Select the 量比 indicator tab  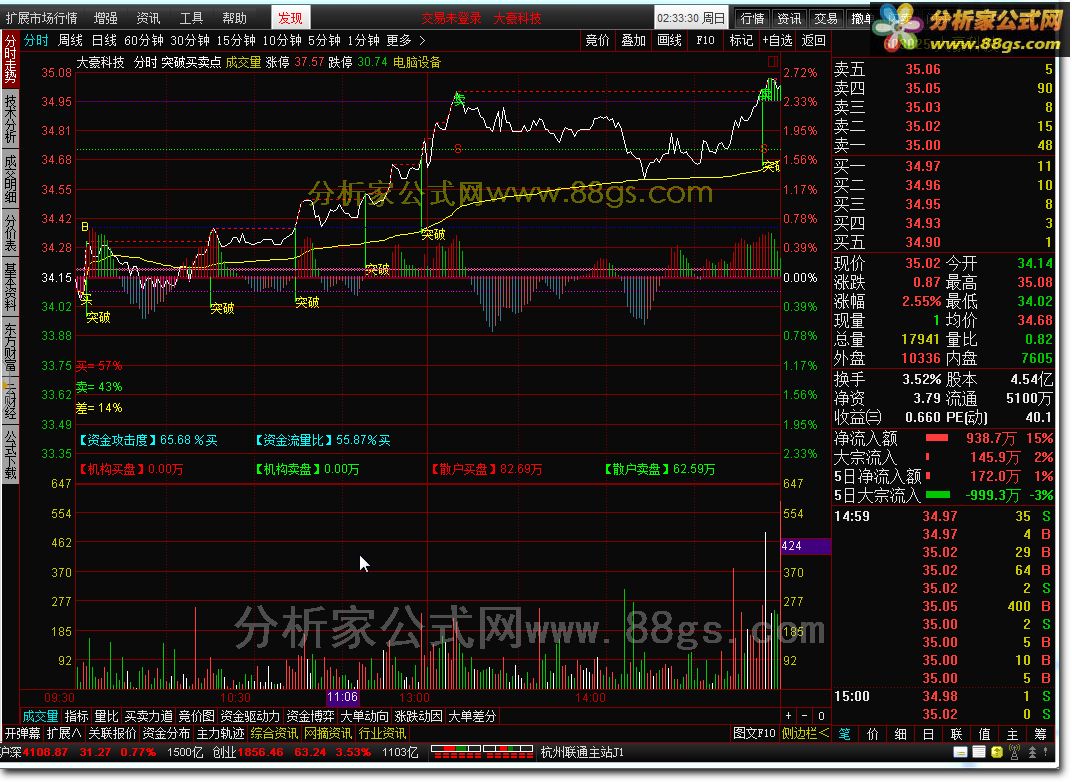pos(106,716)
